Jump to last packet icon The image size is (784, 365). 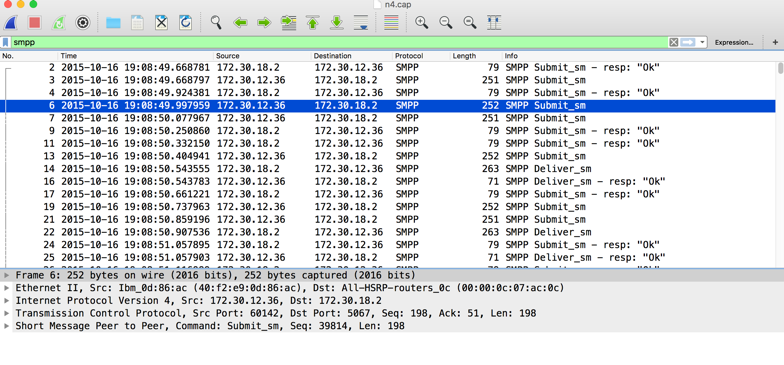pos(337,22)
